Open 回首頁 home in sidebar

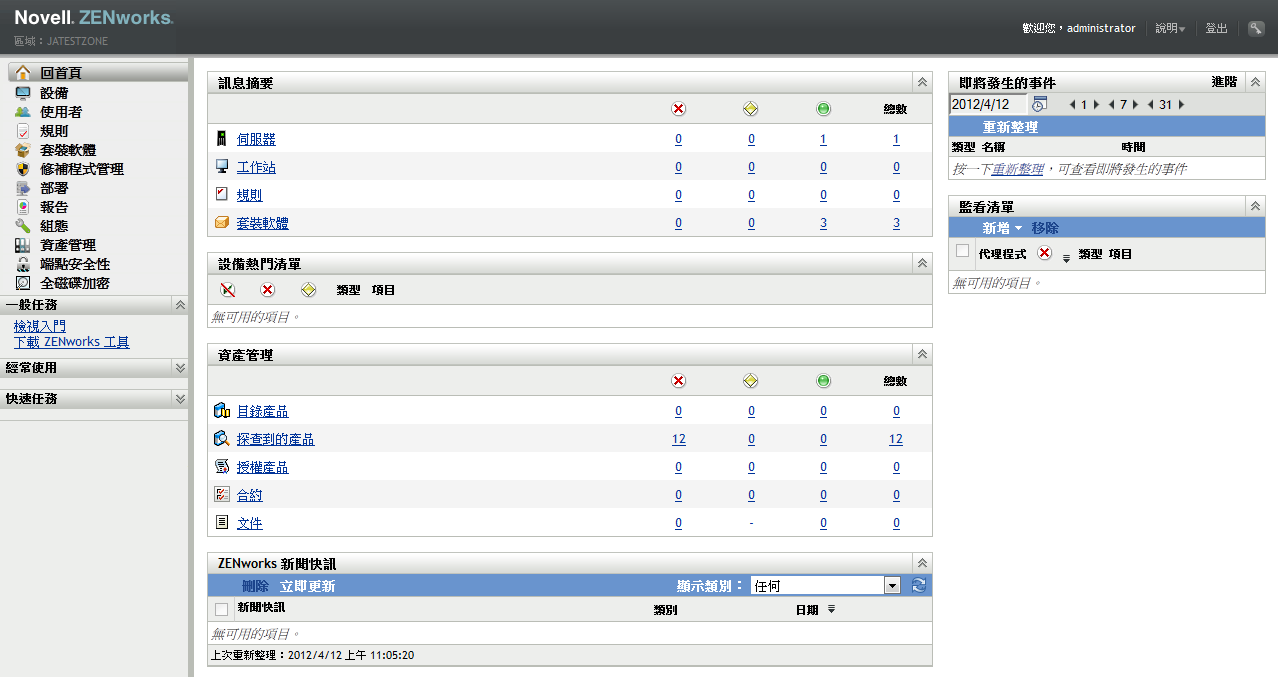[x=61, y=73]
